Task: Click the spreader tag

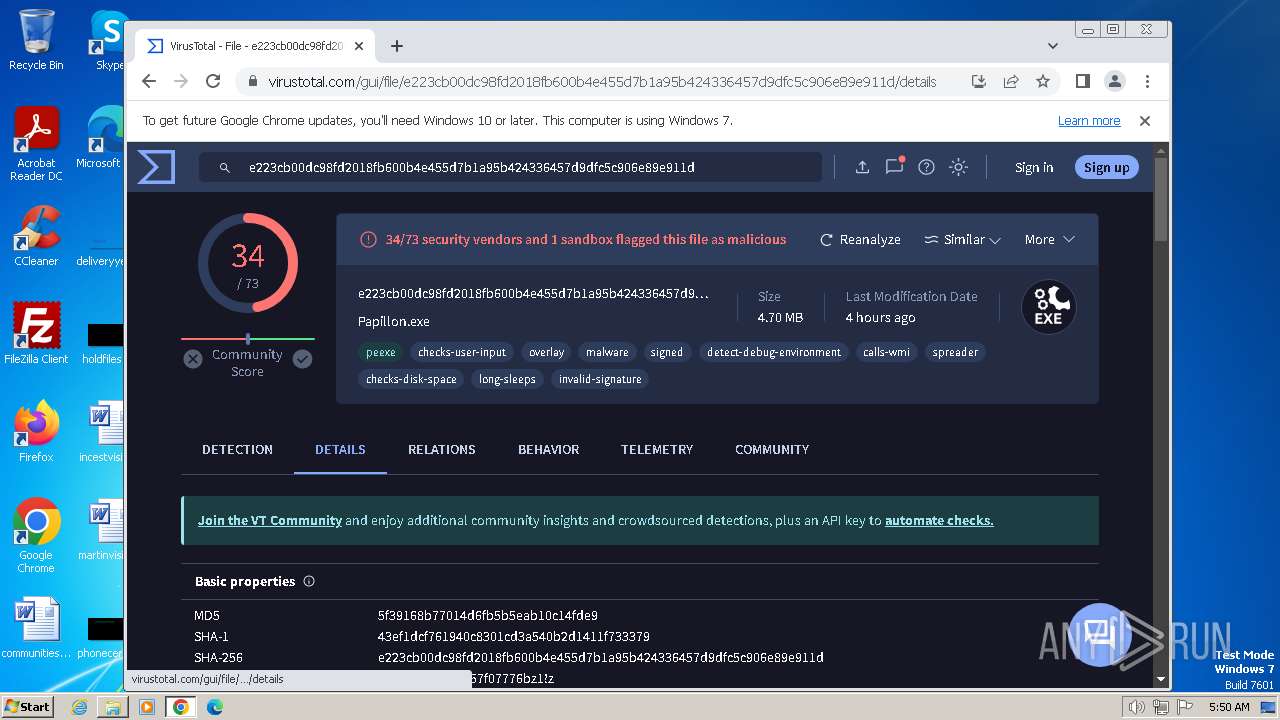Action: pos(955,352)
